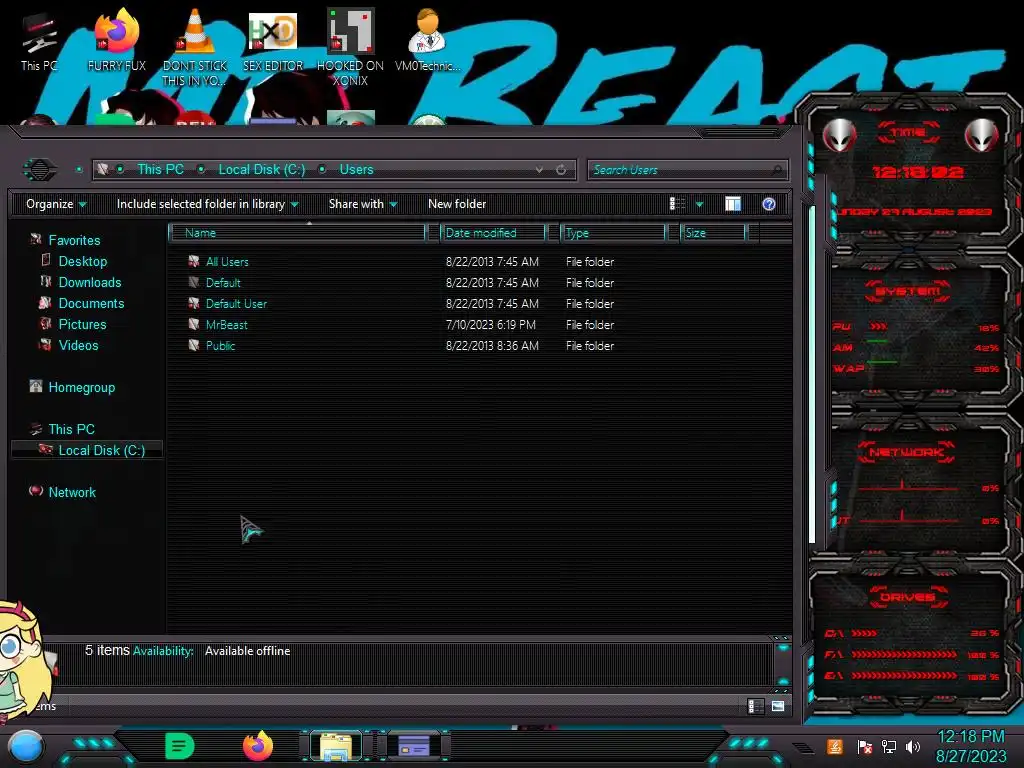Click the Start orb on taskbar
The image size is (1024, 768).
(26, 747)
